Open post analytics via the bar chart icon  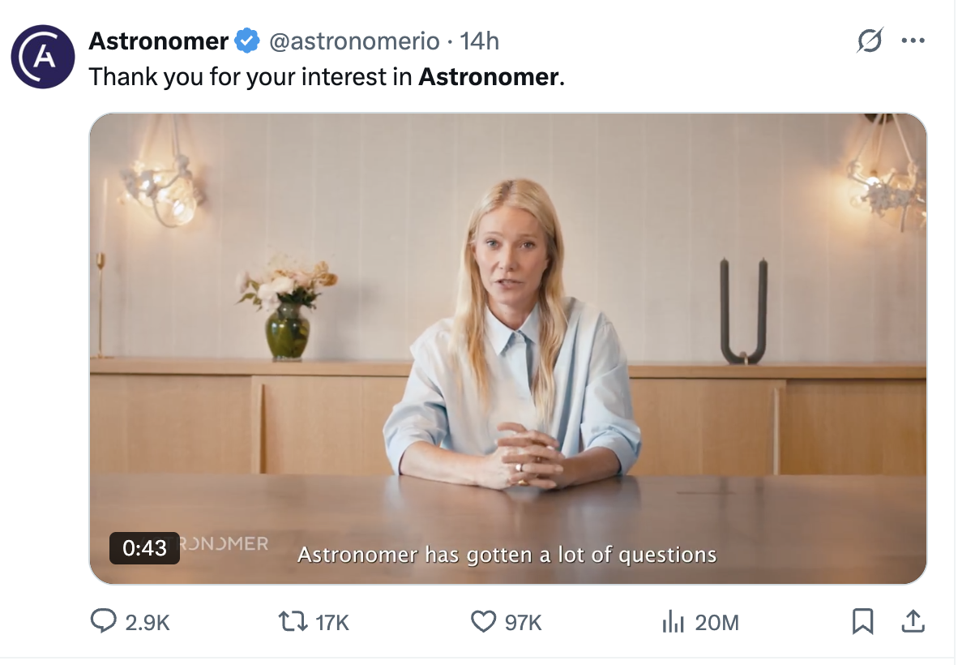tap(671, 622)
